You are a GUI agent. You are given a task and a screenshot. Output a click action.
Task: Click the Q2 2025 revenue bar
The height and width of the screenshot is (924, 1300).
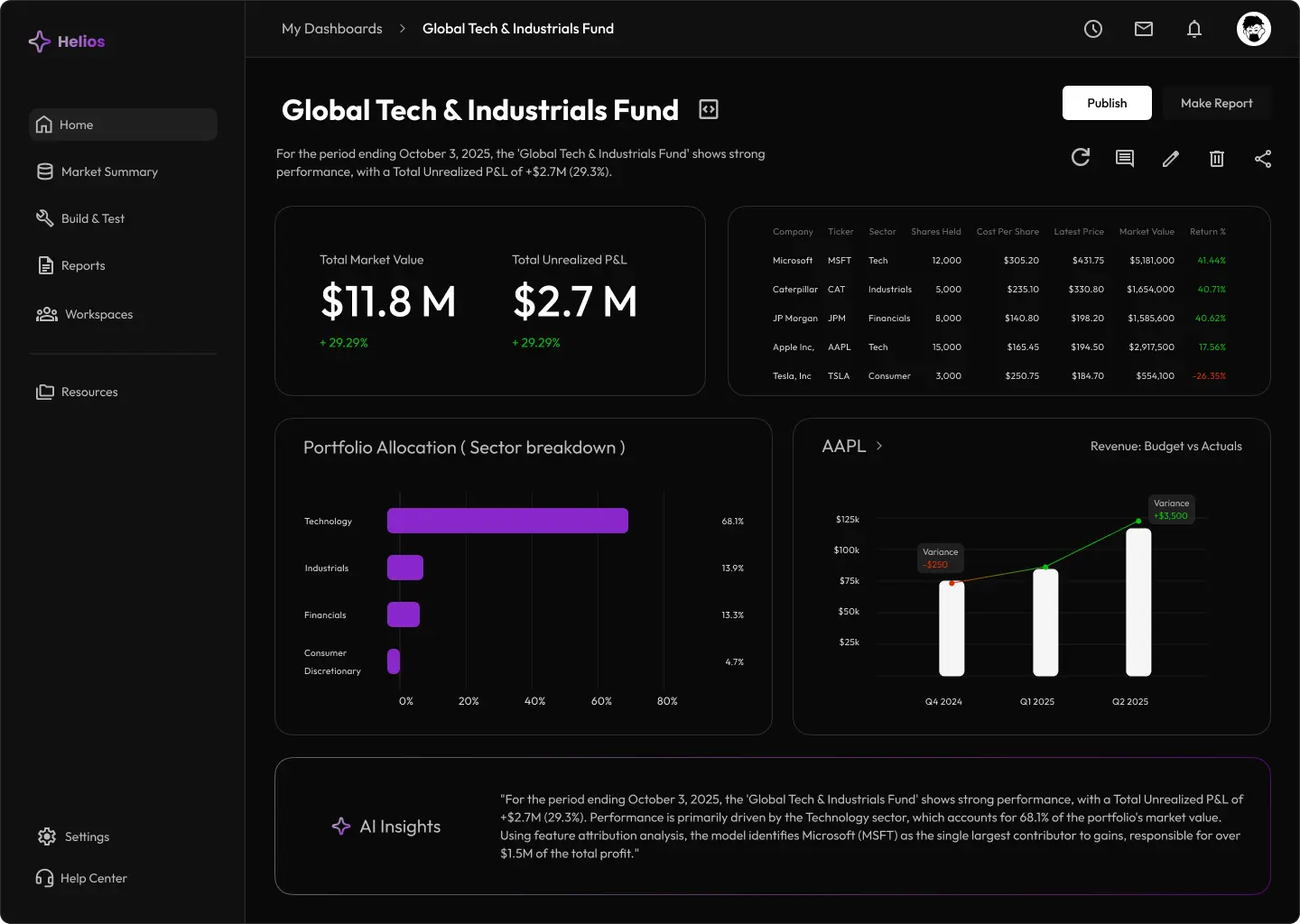1138,602
